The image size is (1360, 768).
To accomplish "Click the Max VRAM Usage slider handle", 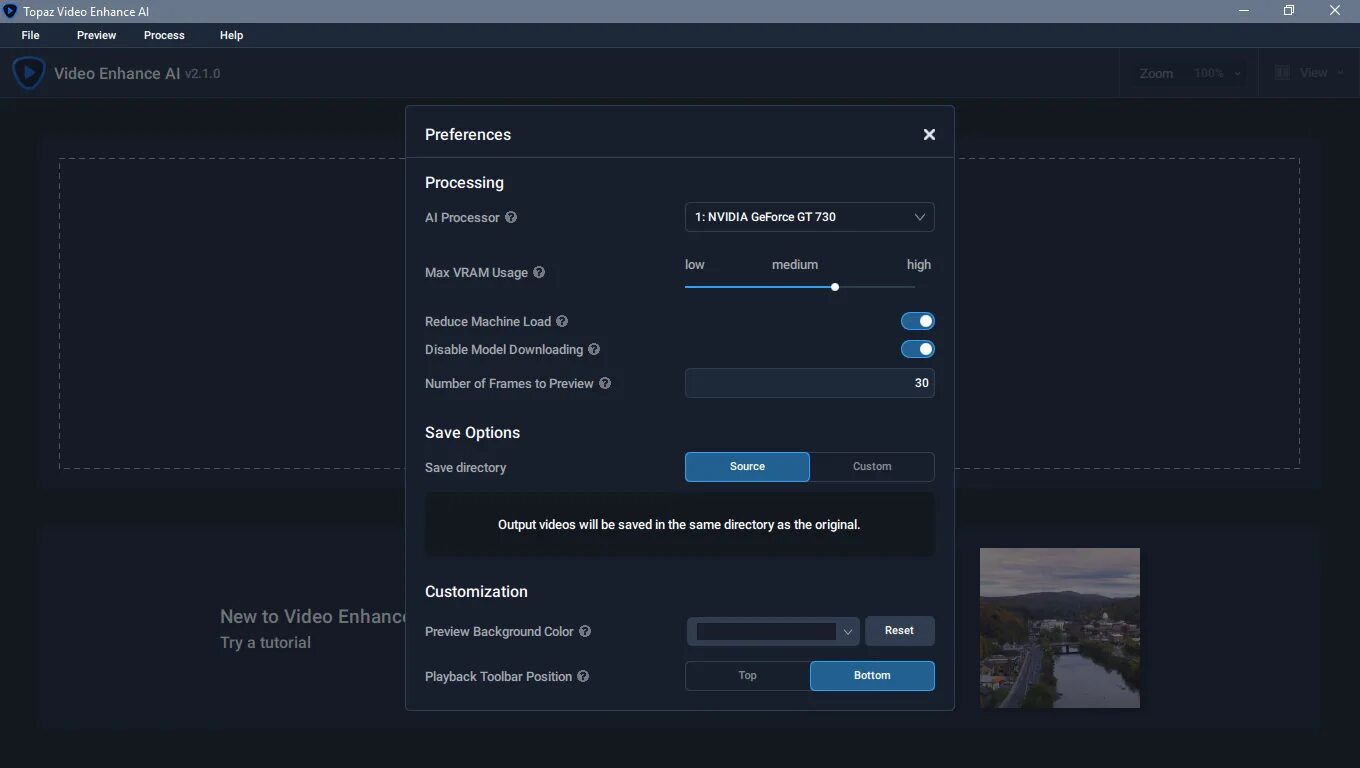I will pos(835,287).
